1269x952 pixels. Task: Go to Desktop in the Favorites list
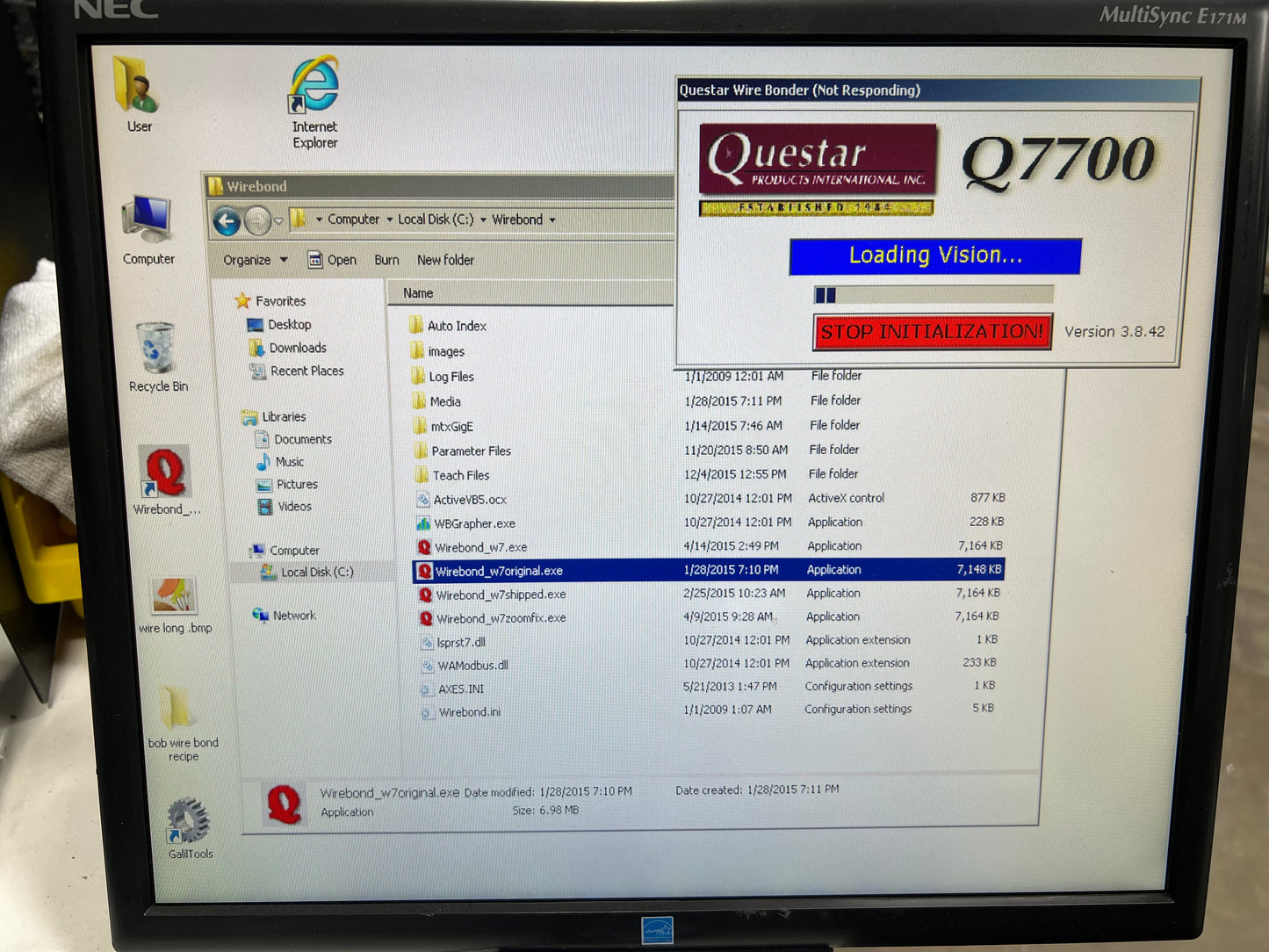pos(279,325)
